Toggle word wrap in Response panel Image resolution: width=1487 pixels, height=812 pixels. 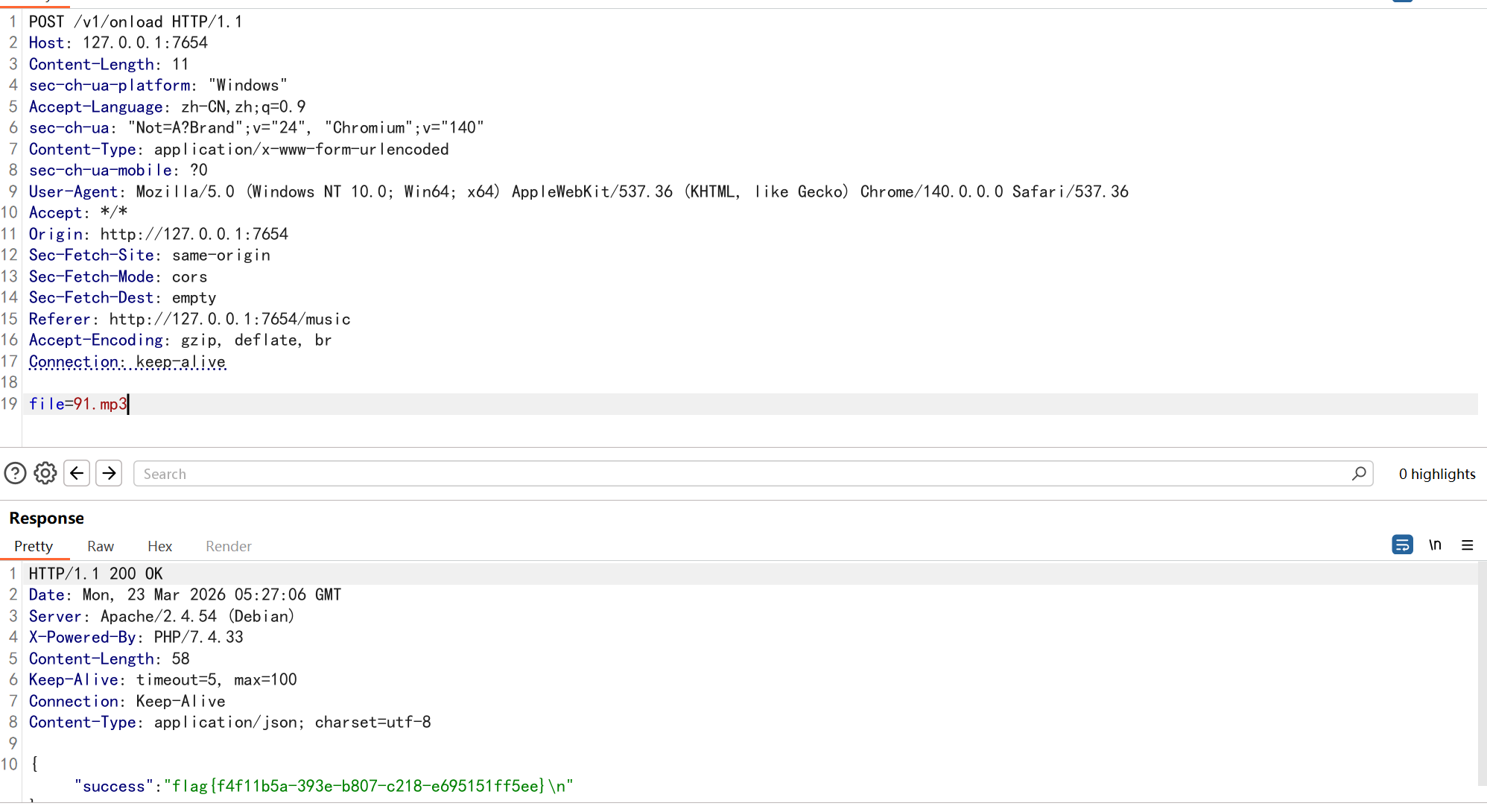click(x=1402, y=545)
